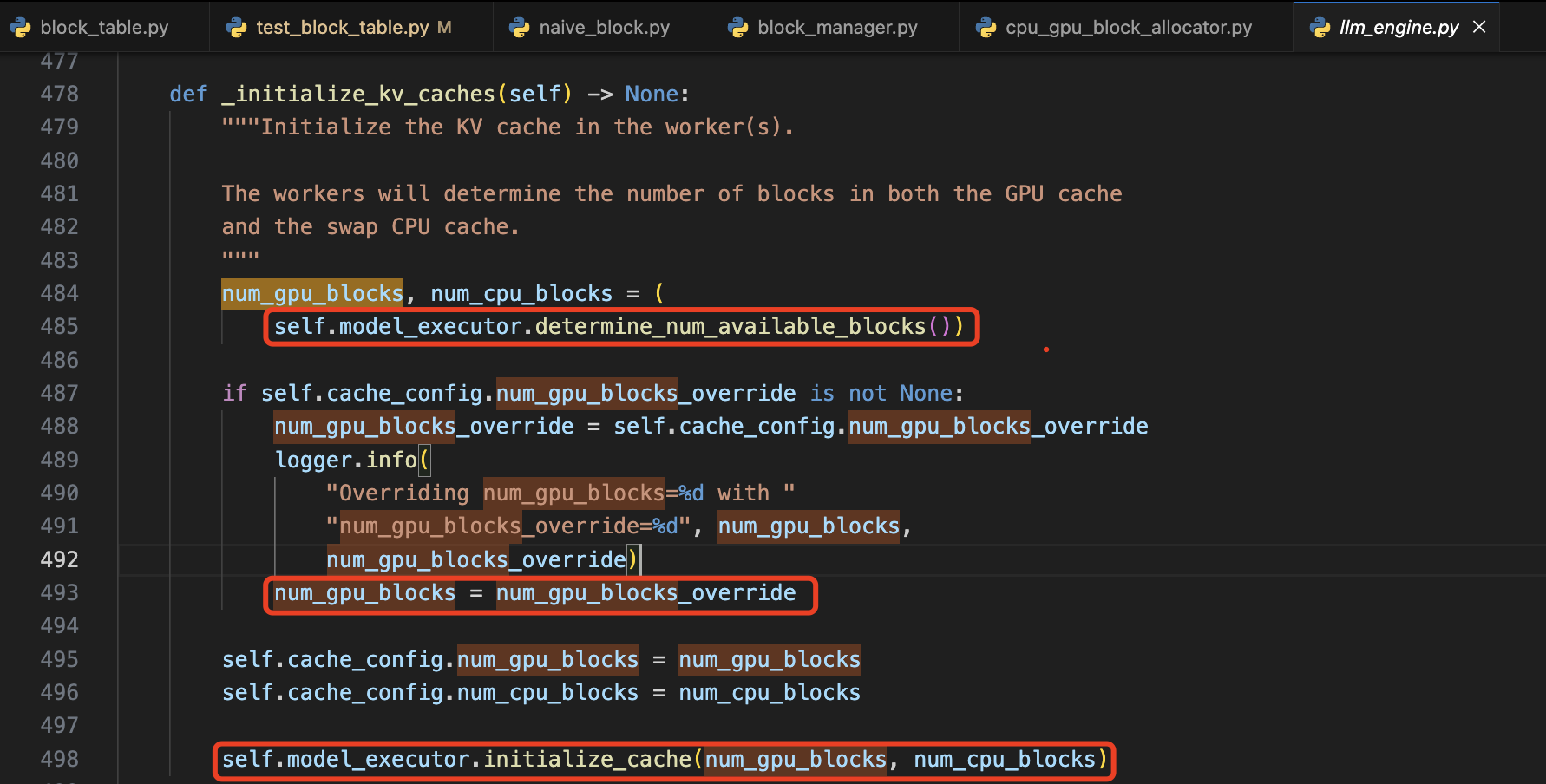Viewport: 1546px width, 784px height.
Task: Open the block_manager.py tab
Action: pyautogui.click(x=836, y=27)
